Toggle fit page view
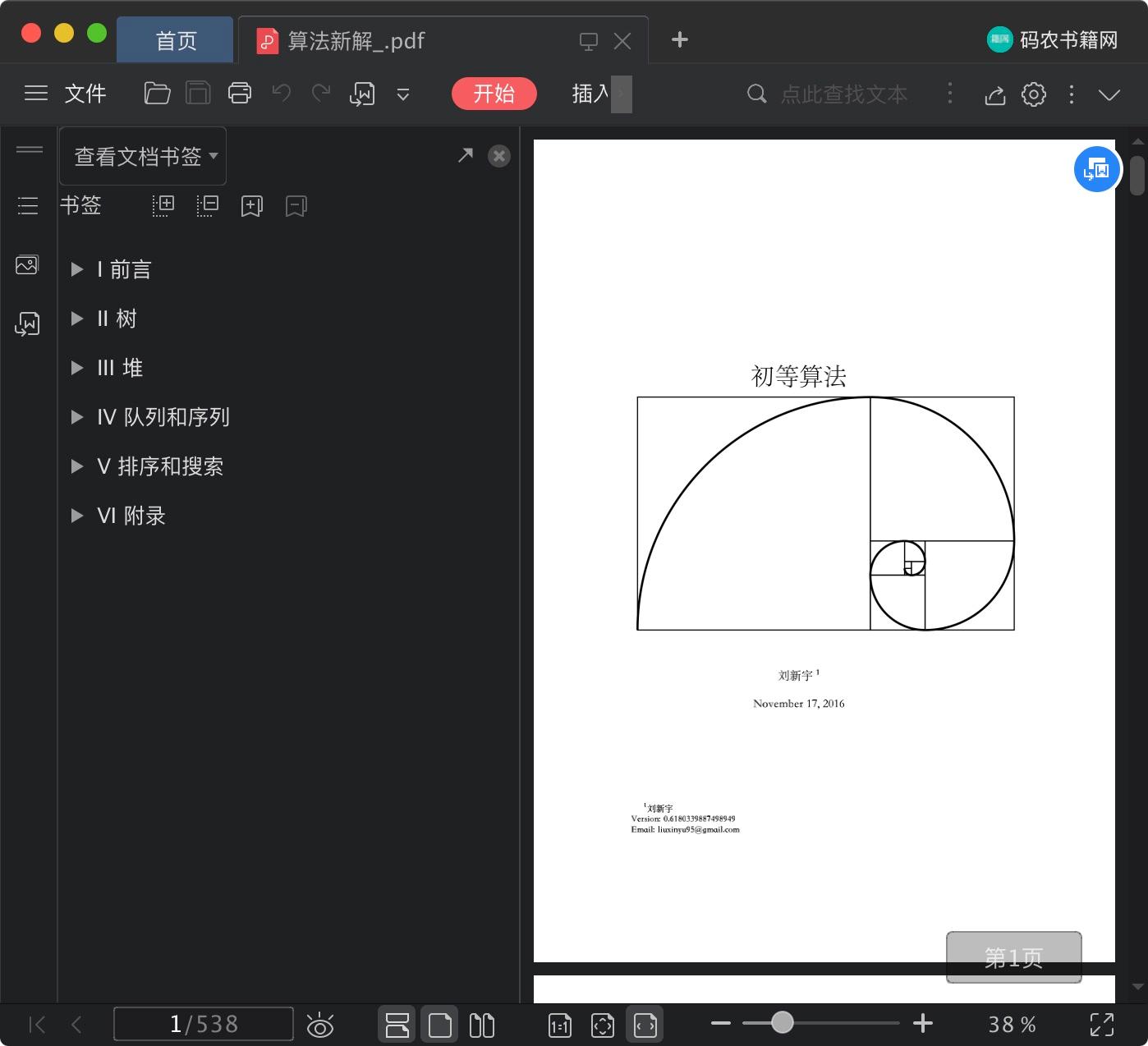Image resolution: width=1148 pixels, height=1046 pixels. (603, 1025)
